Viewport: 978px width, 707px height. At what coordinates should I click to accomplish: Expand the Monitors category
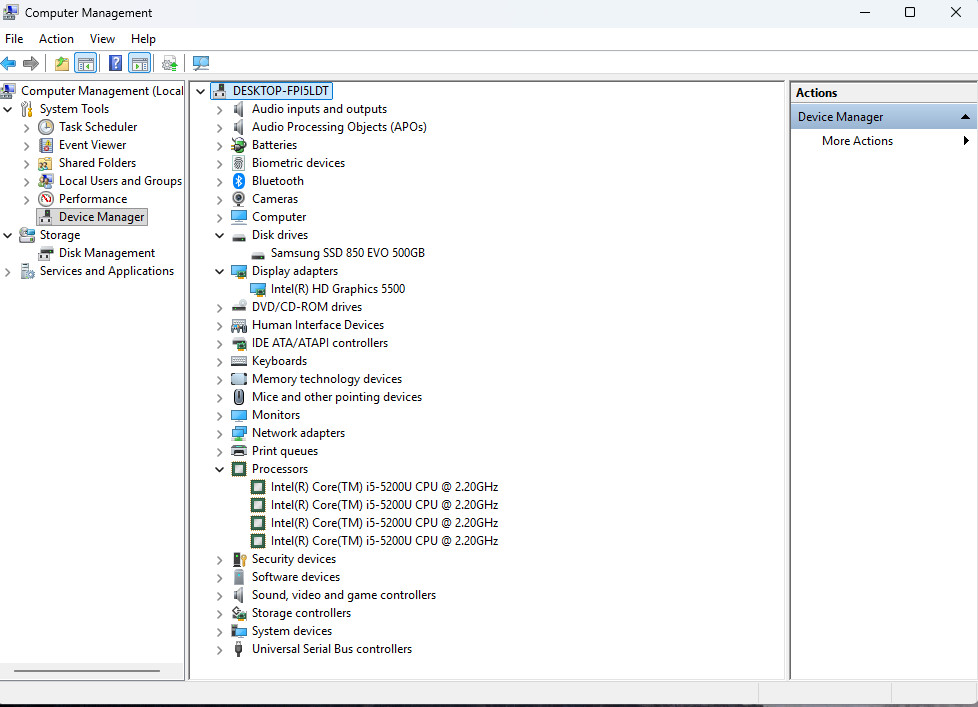[x=220, y=416]
